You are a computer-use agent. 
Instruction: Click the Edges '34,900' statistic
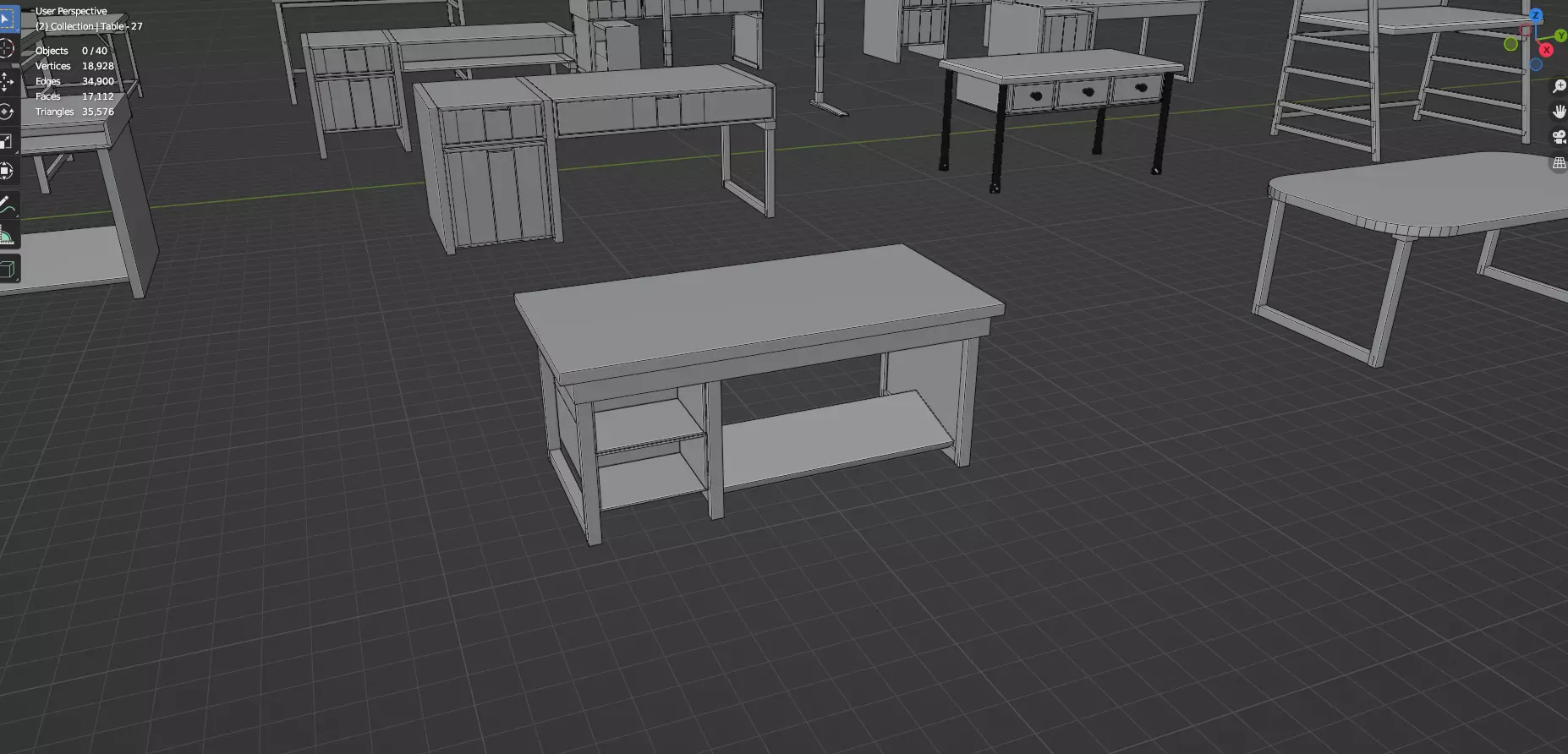97,81
